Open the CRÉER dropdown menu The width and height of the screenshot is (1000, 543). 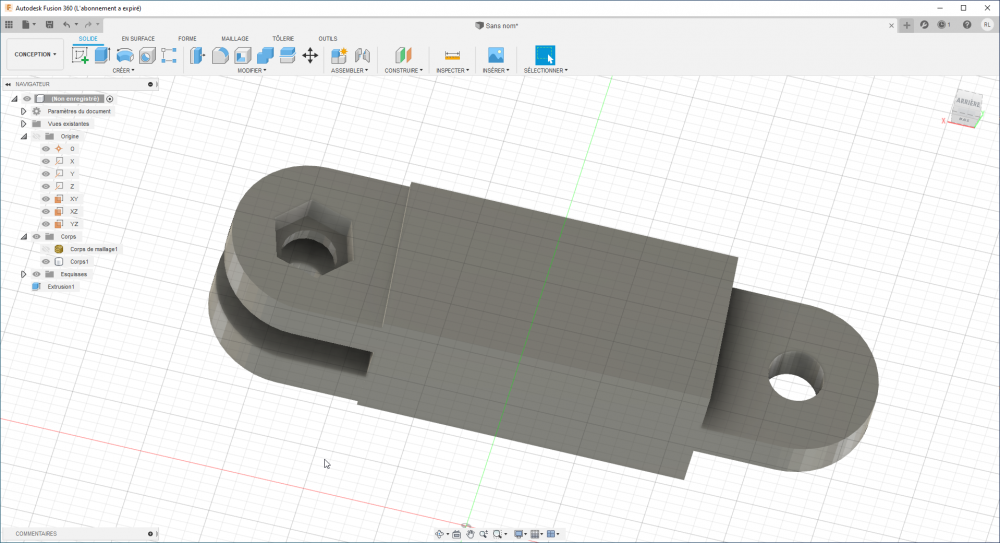pos(123,70)
